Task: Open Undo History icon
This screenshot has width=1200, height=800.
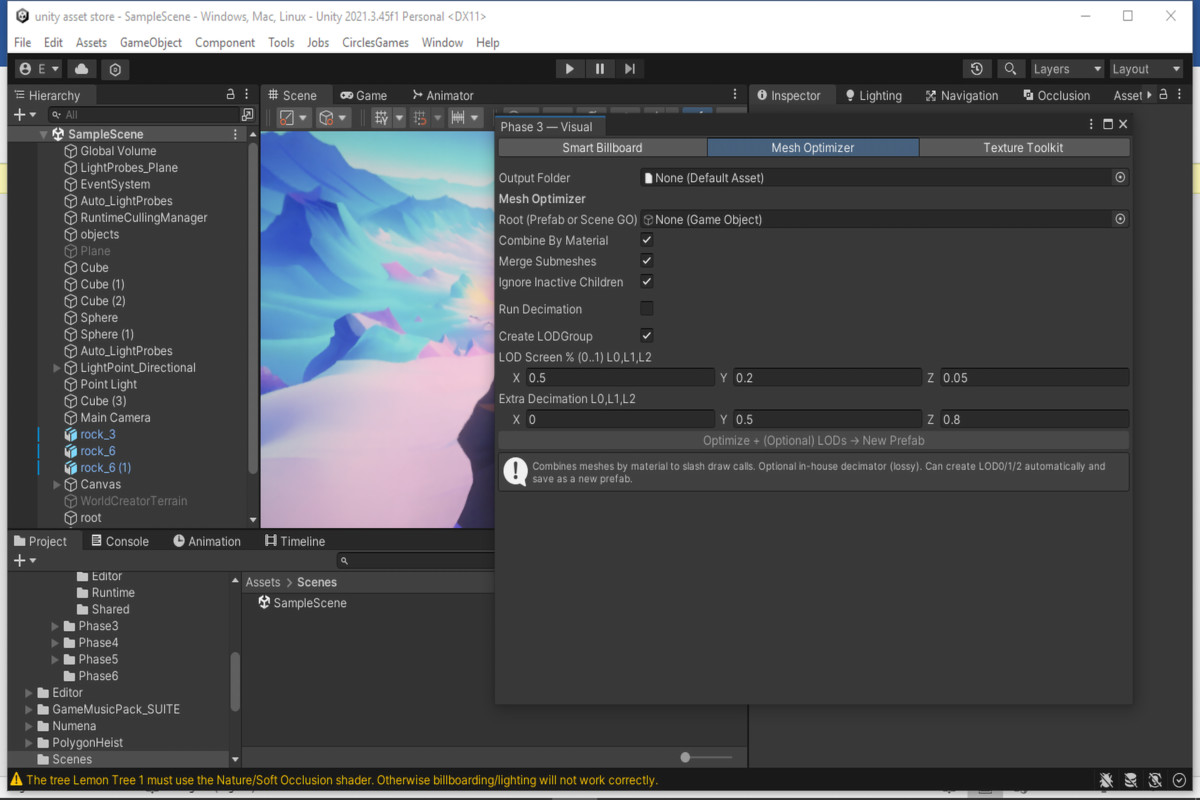Action: pyautogui.click(x=977, y=69)
